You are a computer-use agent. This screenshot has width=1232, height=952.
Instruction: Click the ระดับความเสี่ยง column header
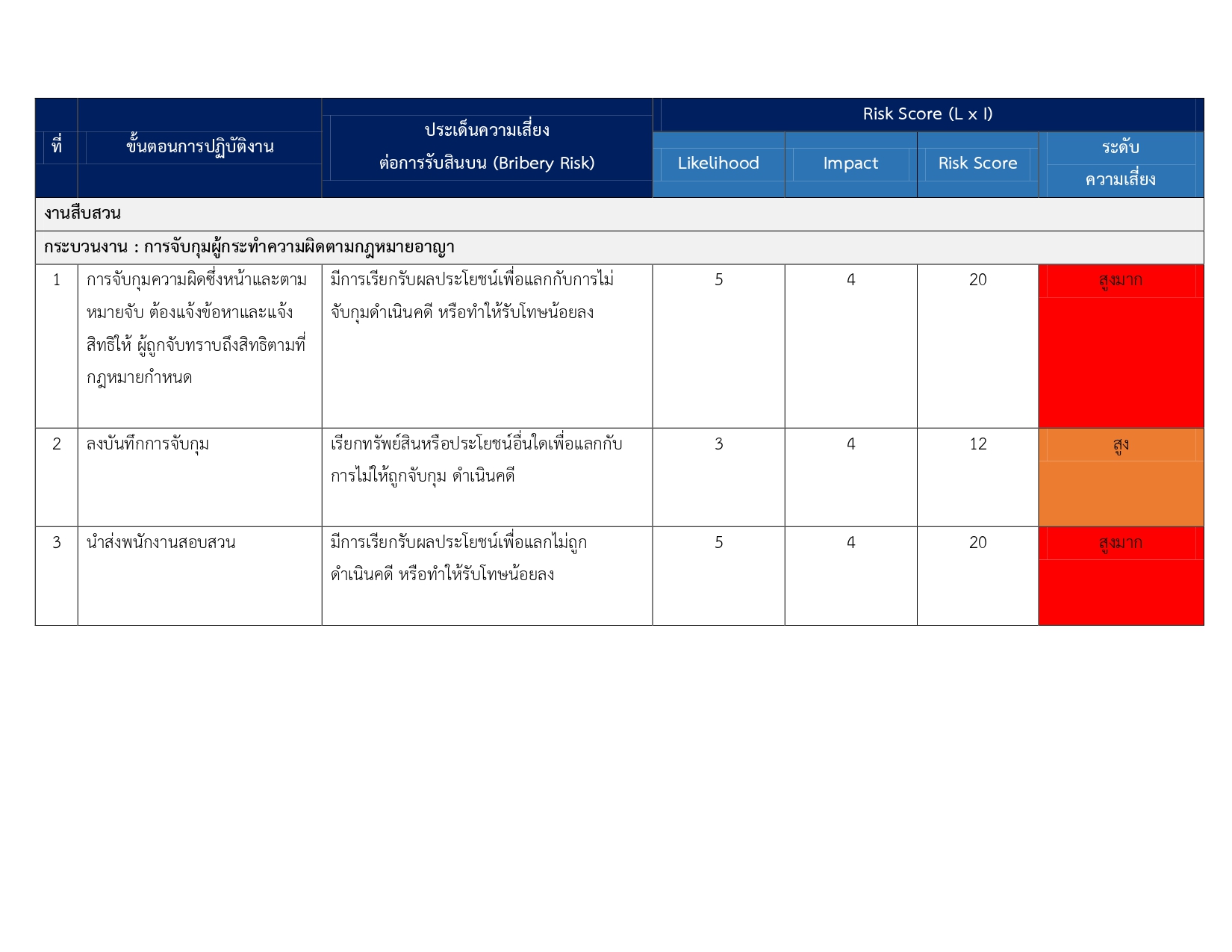[1120, 164]
